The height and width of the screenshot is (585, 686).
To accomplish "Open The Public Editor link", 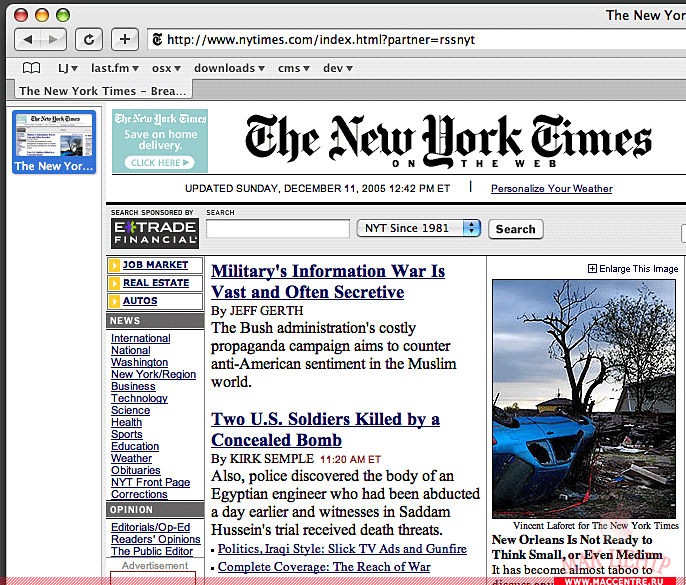I will [152, 551].
